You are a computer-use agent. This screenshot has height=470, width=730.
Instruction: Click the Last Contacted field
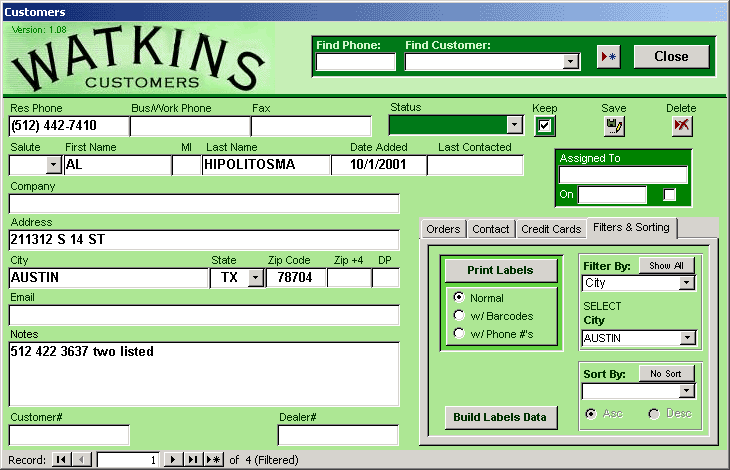[x=475, y=165]
